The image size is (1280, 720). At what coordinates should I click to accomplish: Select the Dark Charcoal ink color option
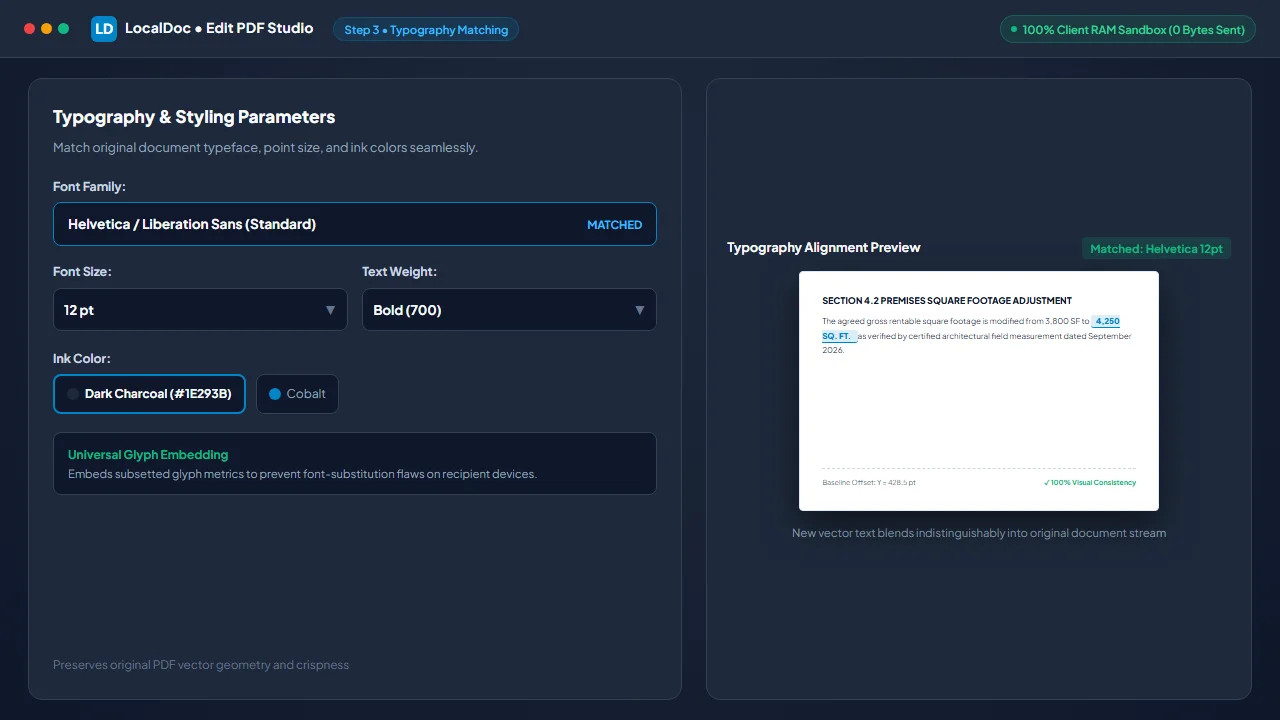[x=149, y=394]
